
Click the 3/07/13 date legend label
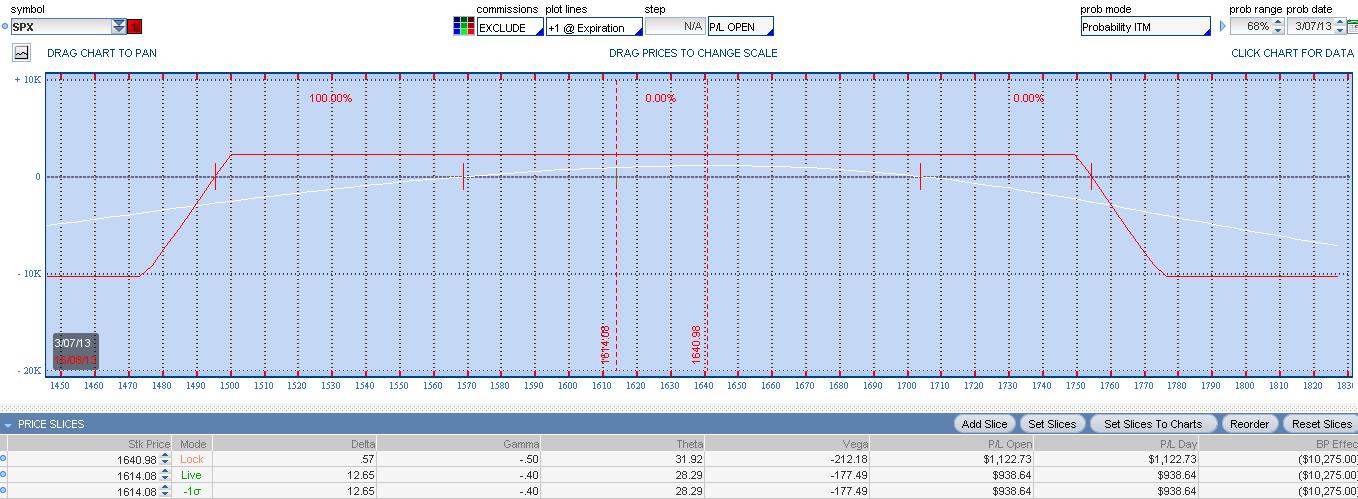pyautogui.click(x=75, y=343)
